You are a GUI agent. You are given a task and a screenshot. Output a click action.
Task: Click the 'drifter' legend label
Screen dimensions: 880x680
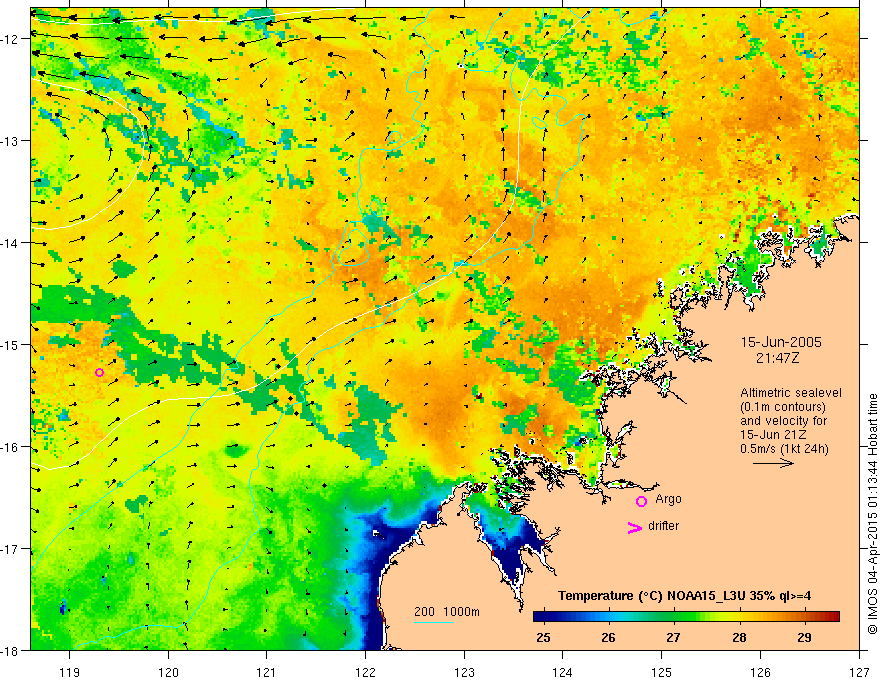point(663,526)
